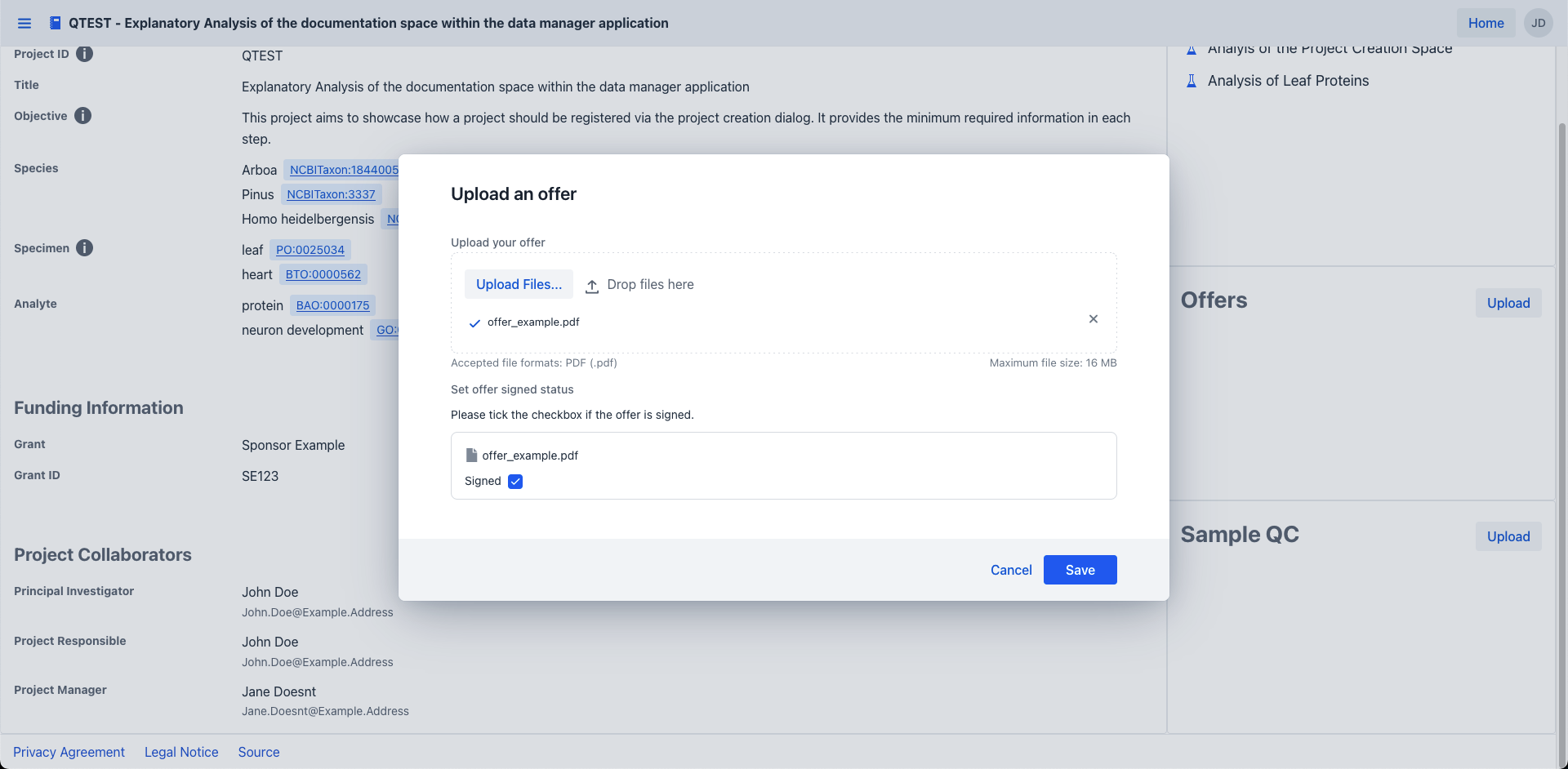Click the Upload Files button
Image resolution: width=1568 pixels, height=769 pixels.
pos(519,284)
